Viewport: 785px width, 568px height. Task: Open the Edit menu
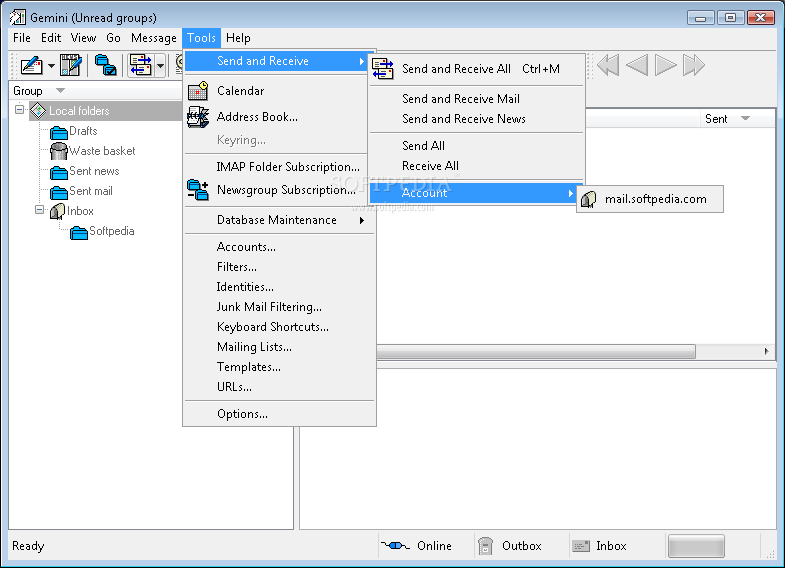click(51, 38)
